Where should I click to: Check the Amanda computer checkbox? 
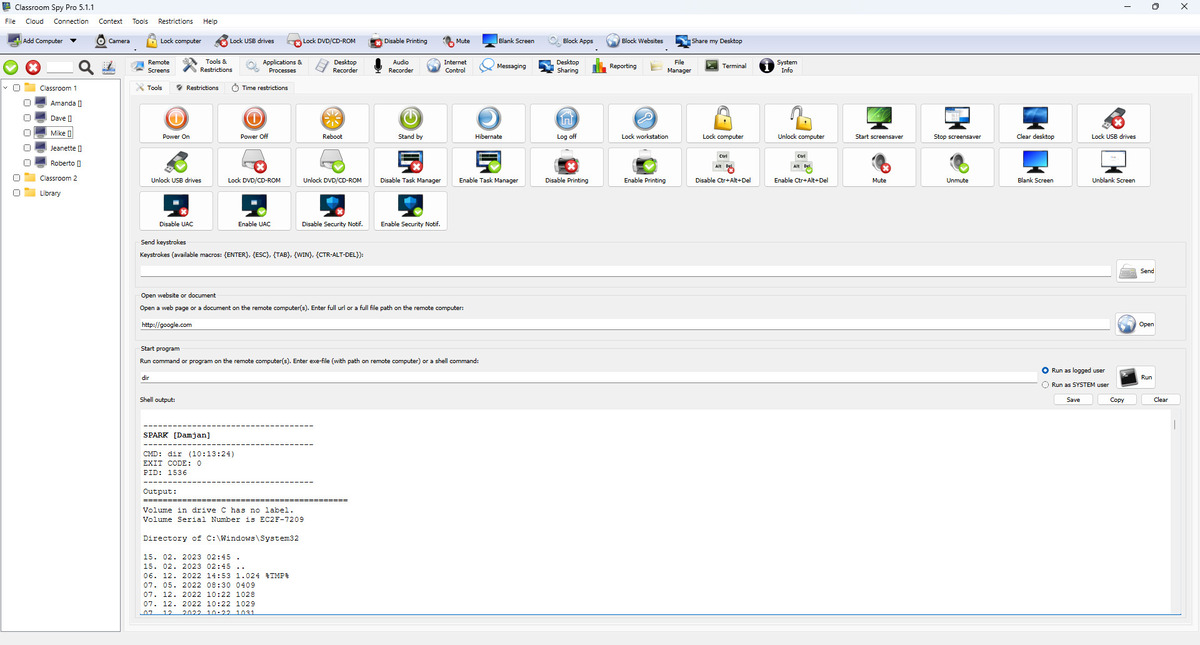[27, 104]
